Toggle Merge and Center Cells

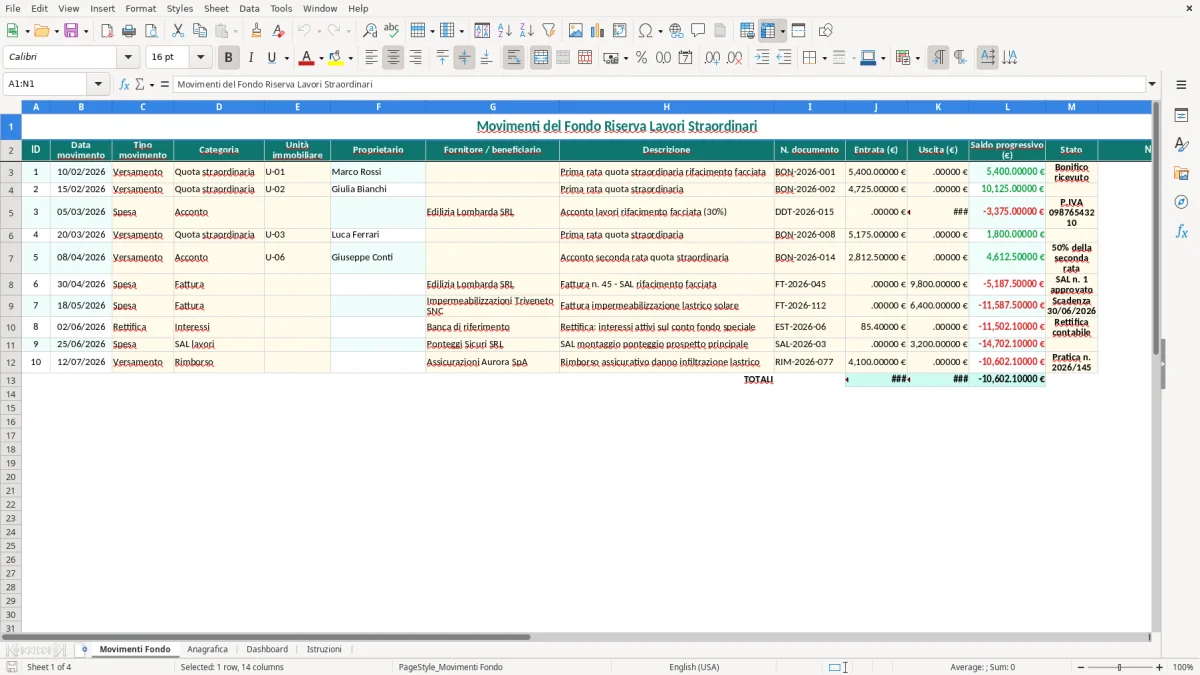[x=541, y=58]
